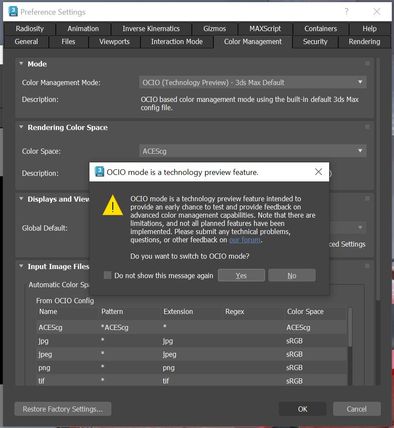Click the Advanced Settings text
The height and width of the screenshot is (428, 394).
click(x=347, y=244)
